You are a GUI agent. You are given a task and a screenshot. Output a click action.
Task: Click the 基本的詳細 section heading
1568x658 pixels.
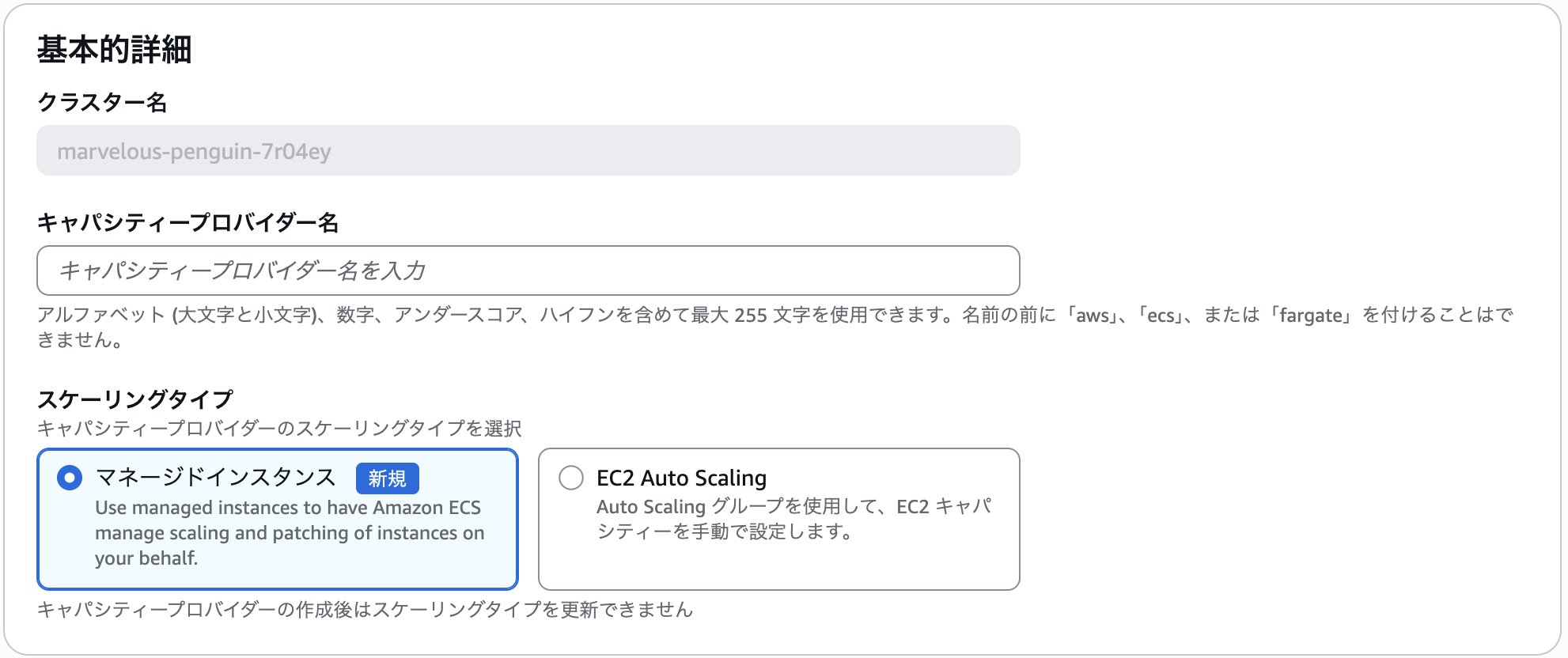coord(115,49)
